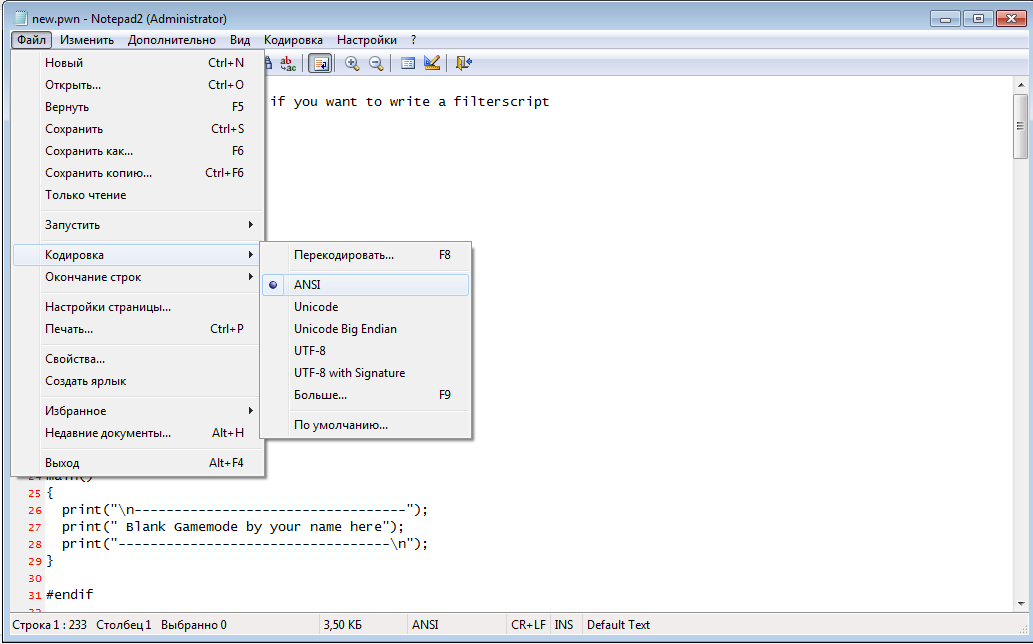Click the CR+LF status bar indicator
1033x644 pixels.
527,625
